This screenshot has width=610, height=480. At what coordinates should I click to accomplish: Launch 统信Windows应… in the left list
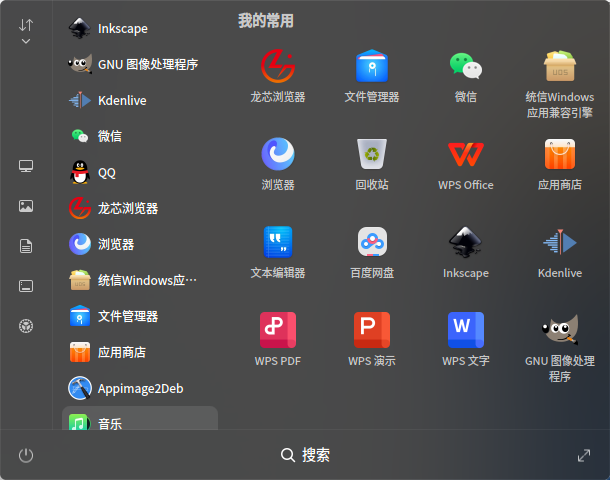click(140, 280)
